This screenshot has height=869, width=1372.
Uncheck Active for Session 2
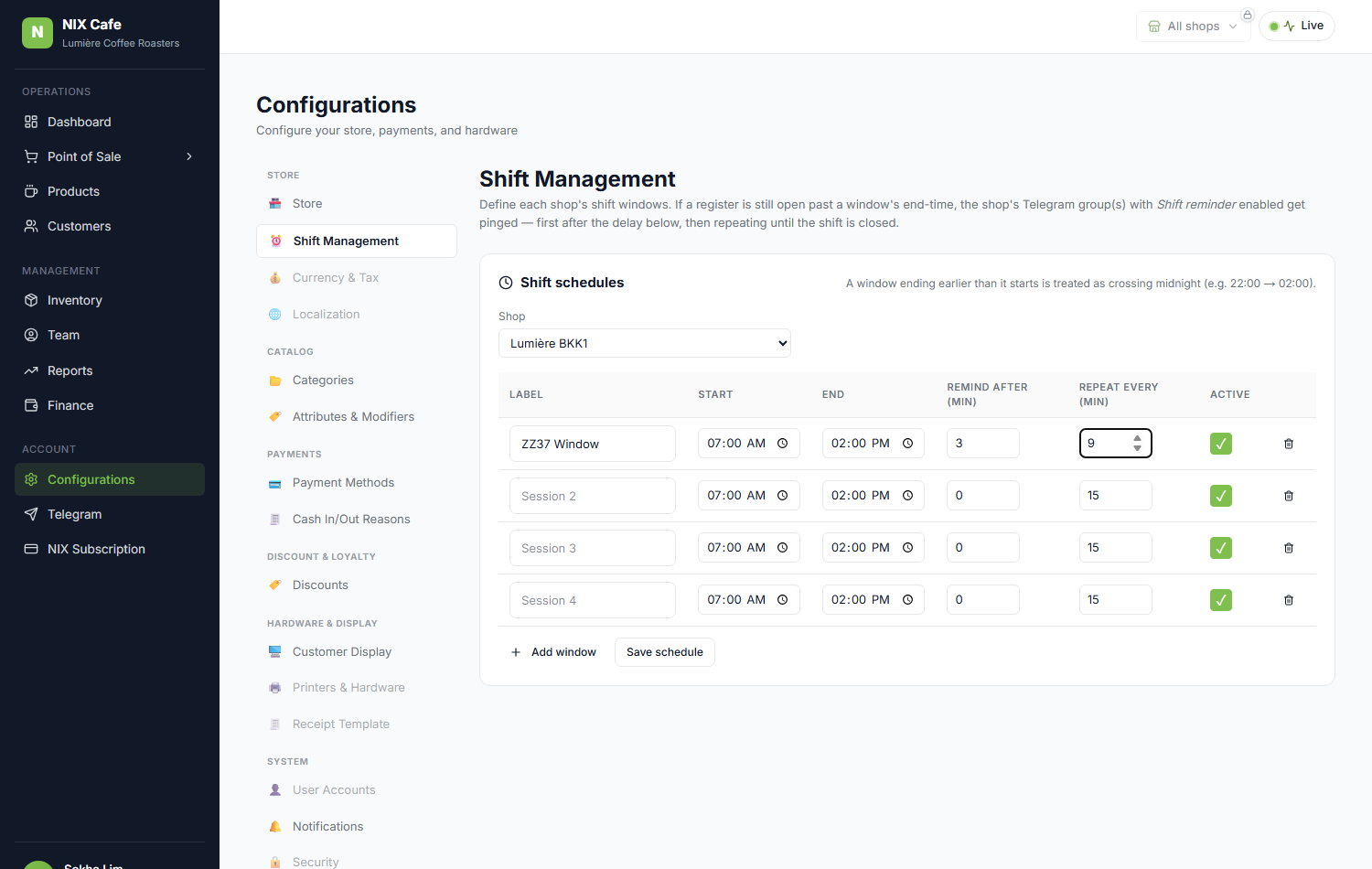(1221, 496)
